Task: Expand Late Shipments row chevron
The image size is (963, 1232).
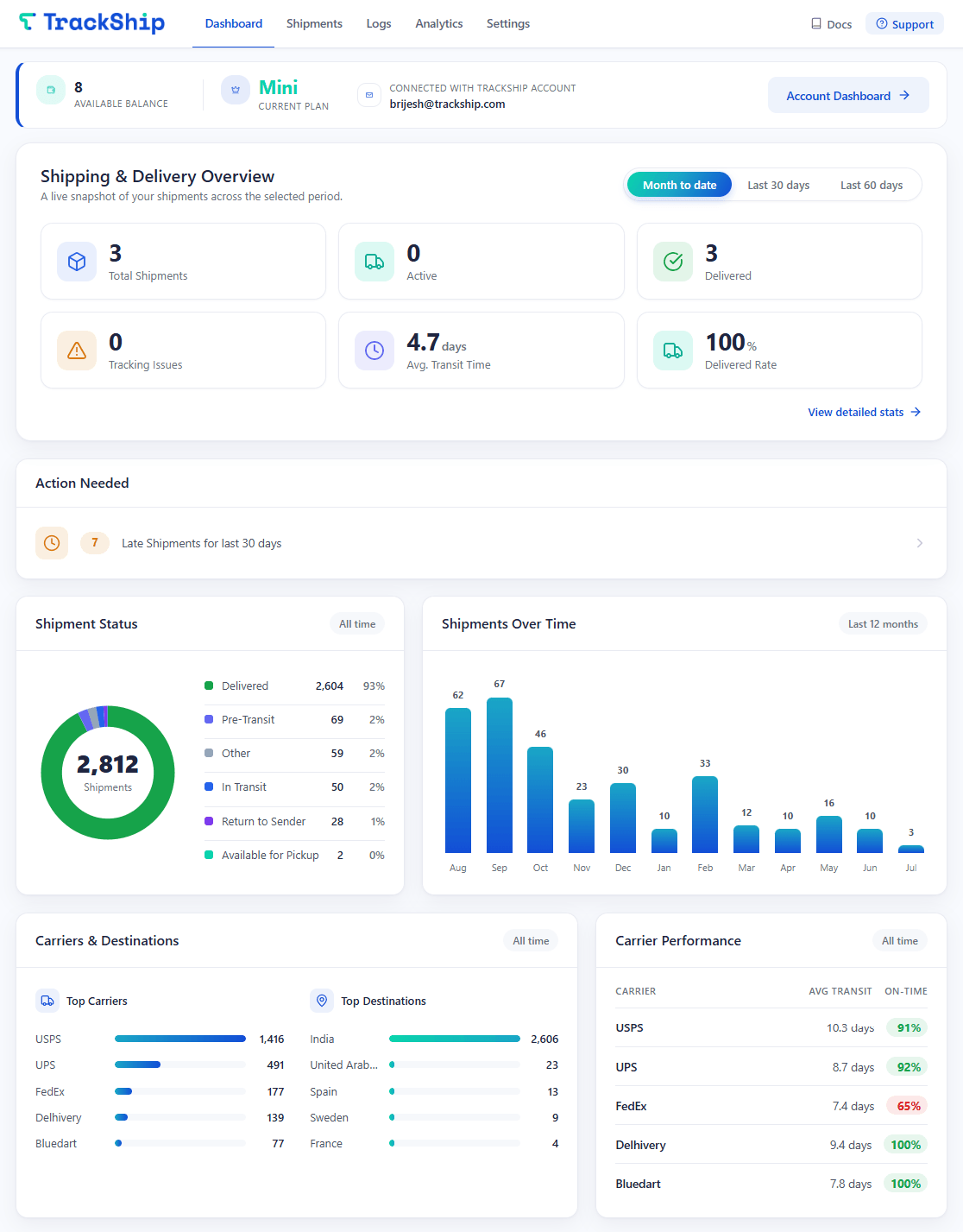Action: pyautogui.click(x=920, y=543)
